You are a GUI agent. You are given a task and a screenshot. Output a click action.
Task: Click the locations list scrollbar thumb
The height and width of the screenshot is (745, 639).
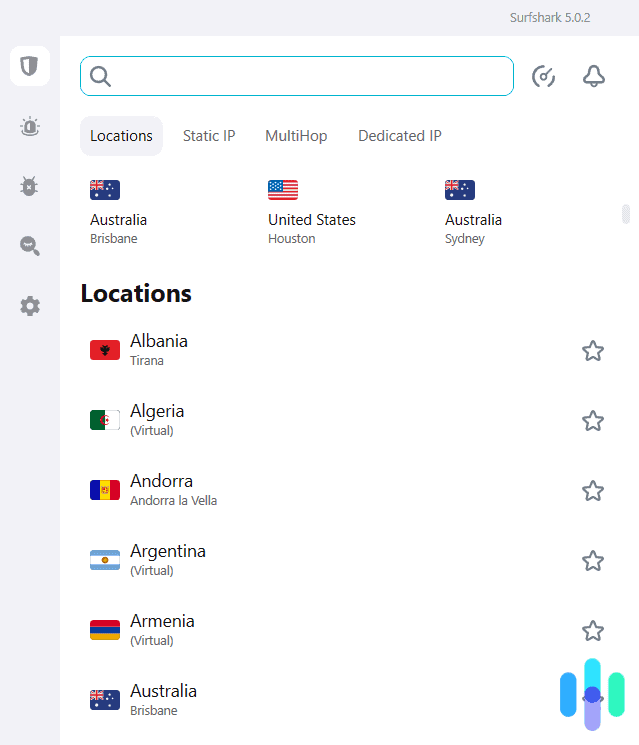[x=626, y=214]
